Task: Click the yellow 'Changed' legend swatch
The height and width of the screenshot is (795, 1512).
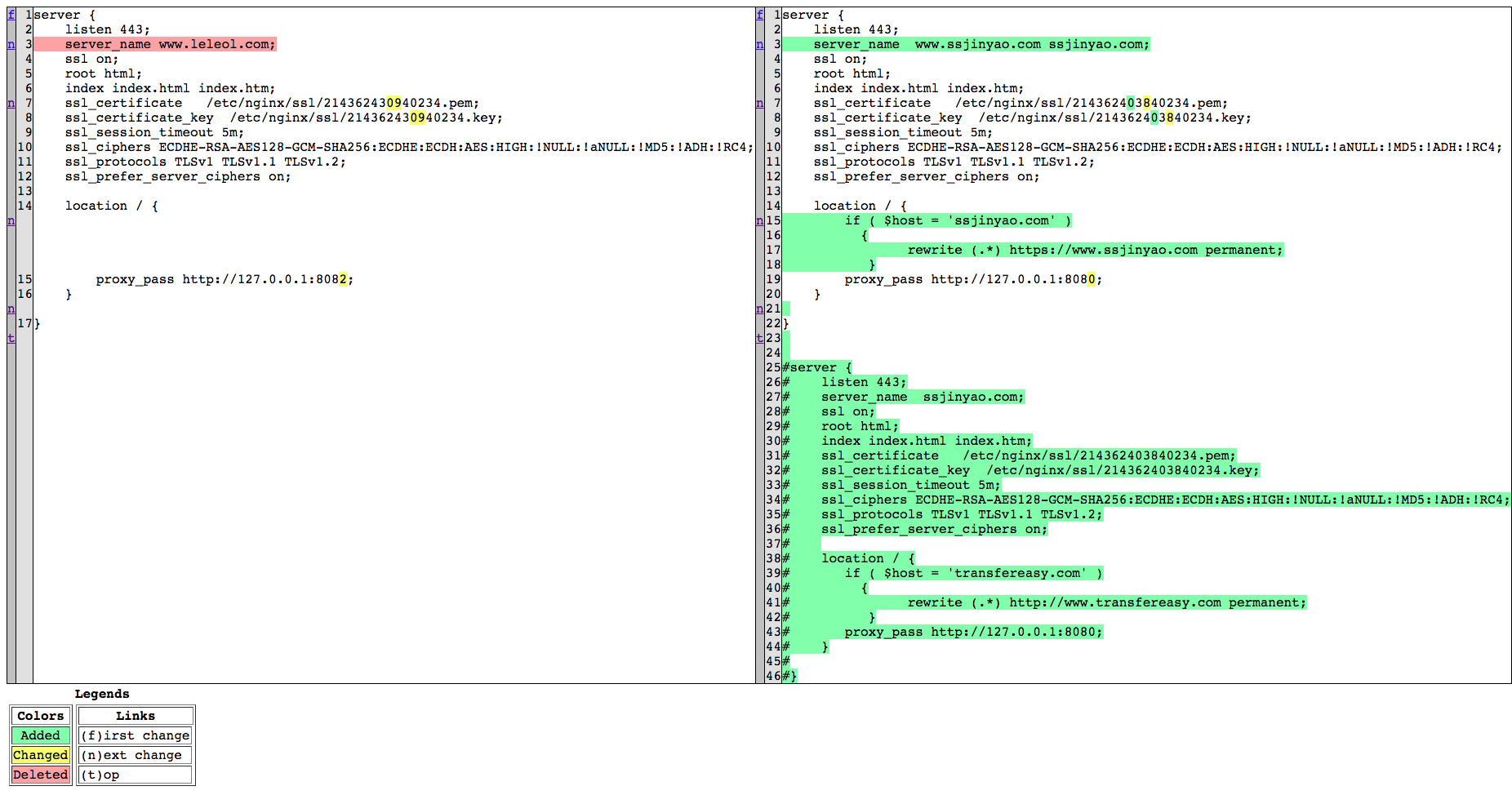Action: coord(41,755)
